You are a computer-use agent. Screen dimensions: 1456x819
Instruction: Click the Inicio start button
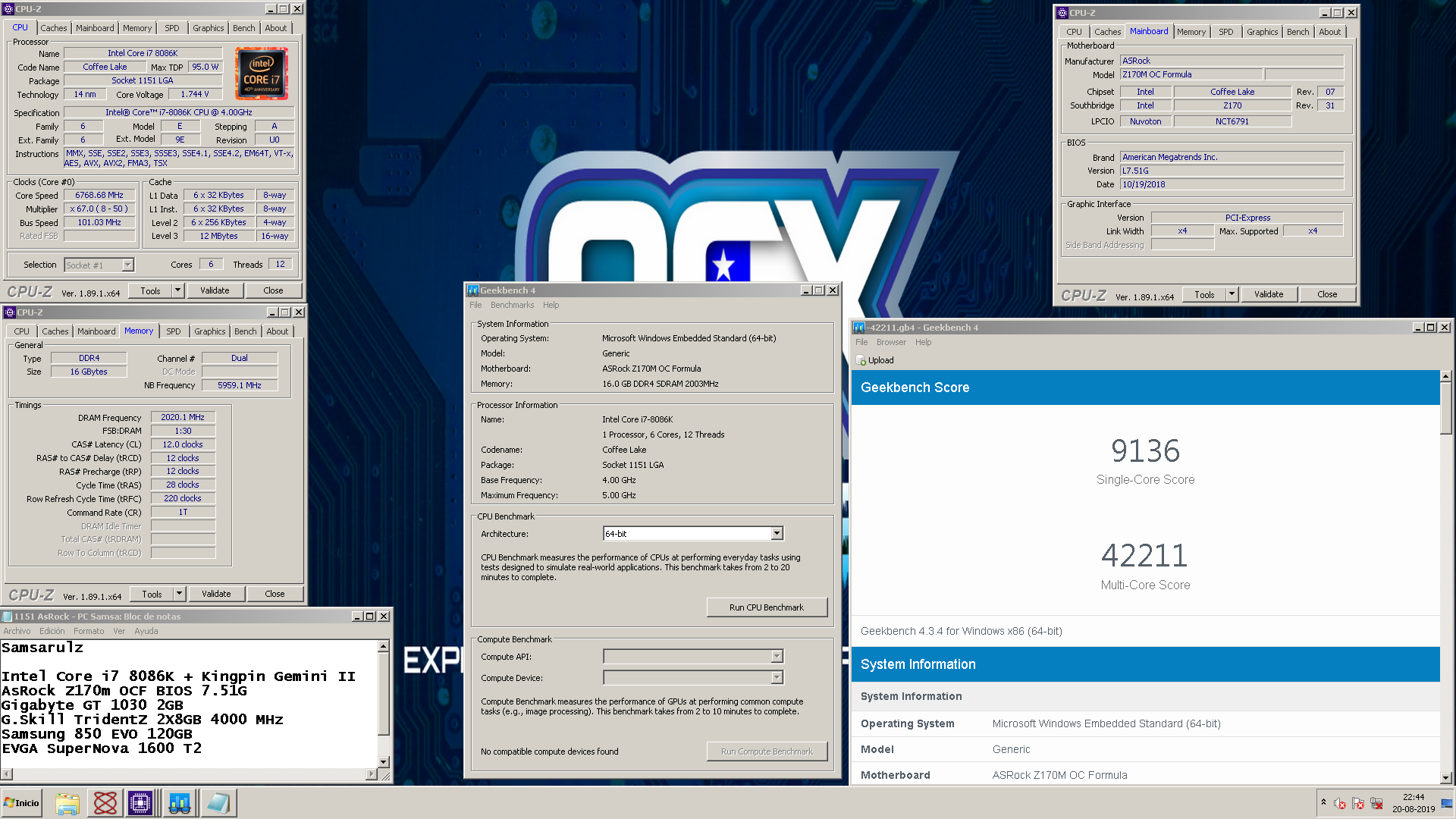point(21,803)
